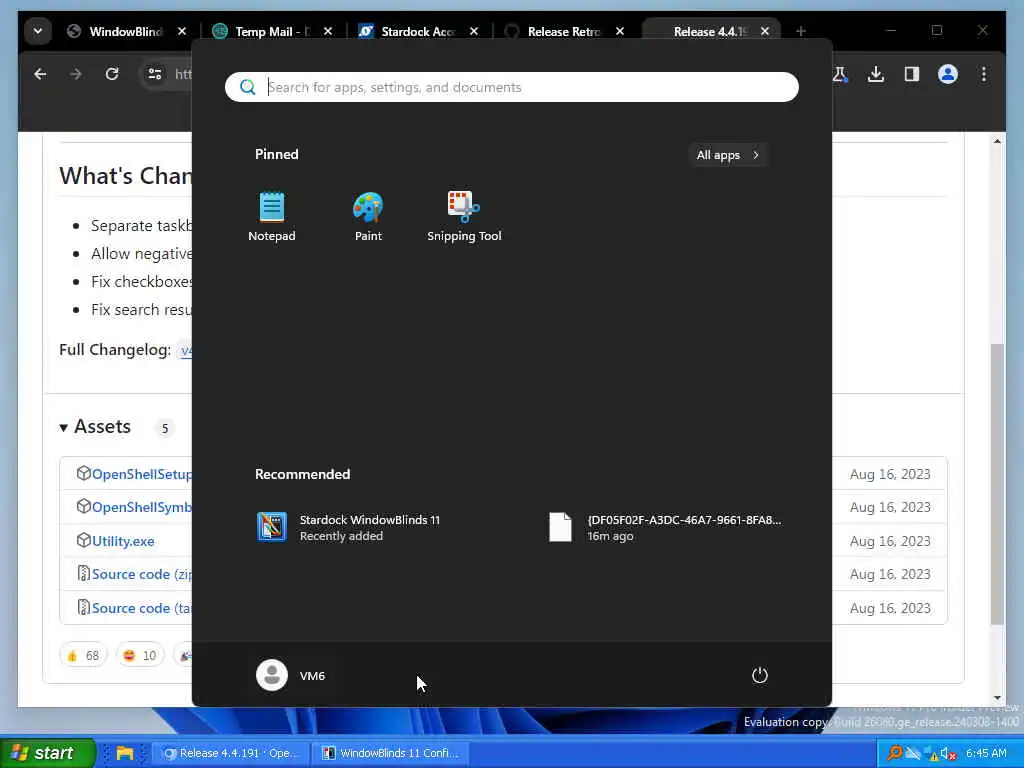Toggle Chrome side panel
This screenshot has height=768, width=1024.
912,74
